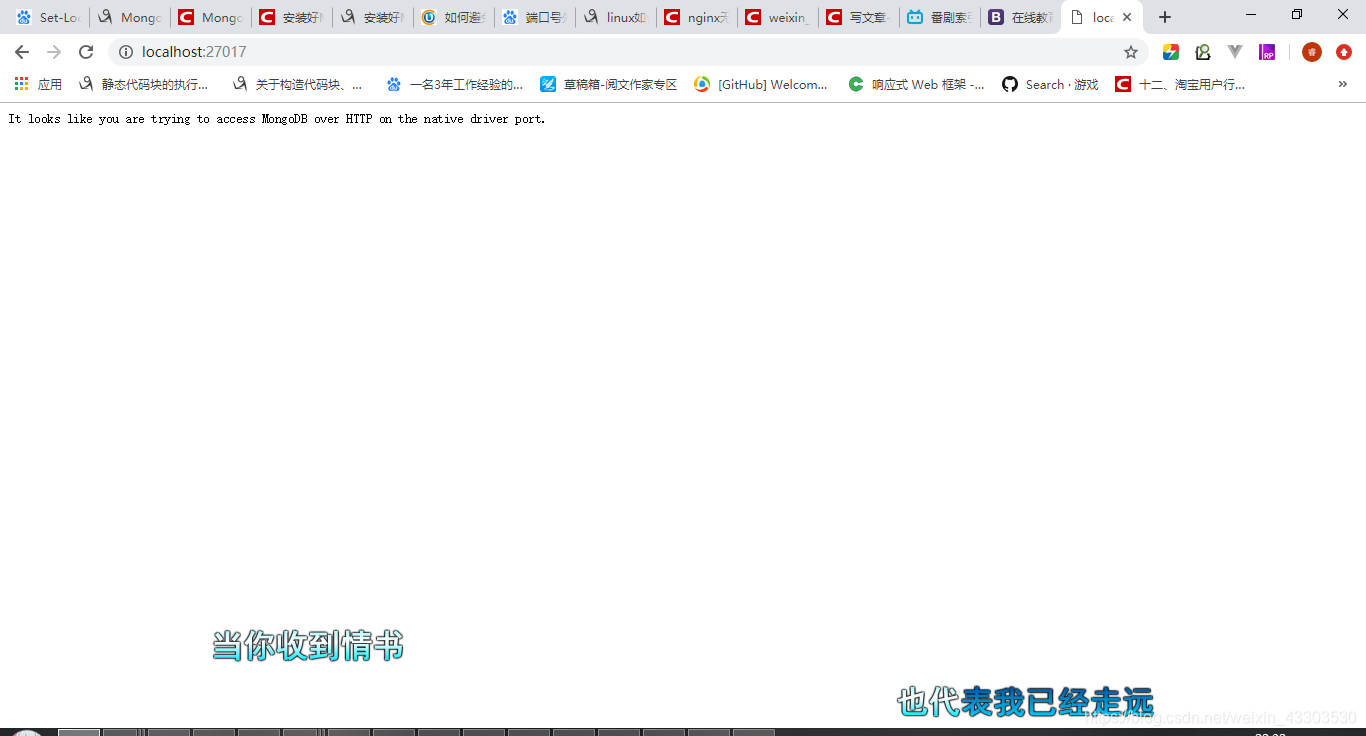Open the orange-red extension next to RP
This screenshot has width=1366, height=736.
point(1311,52)
